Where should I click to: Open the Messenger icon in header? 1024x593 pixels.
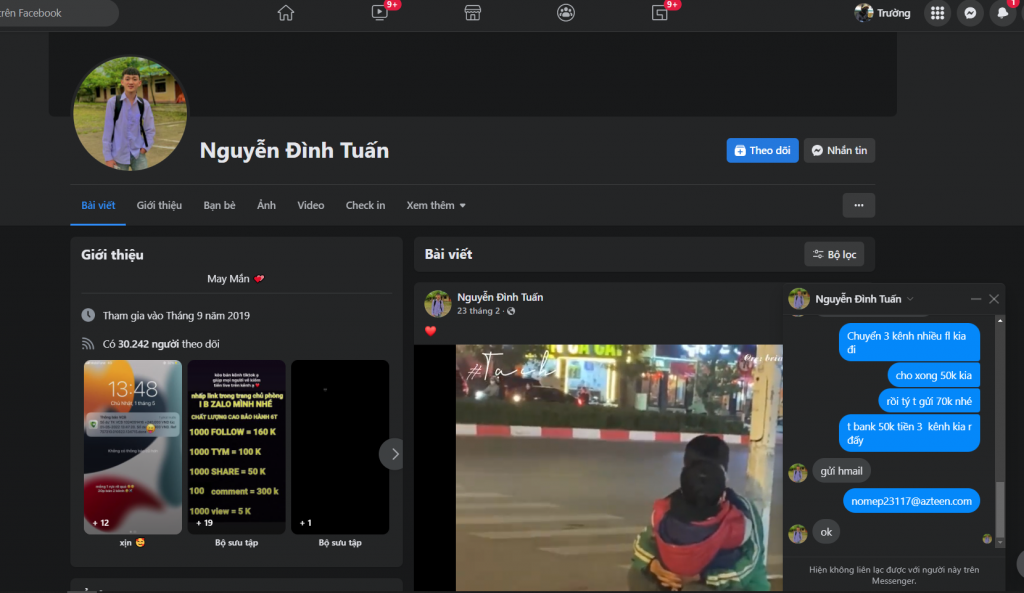969,13
